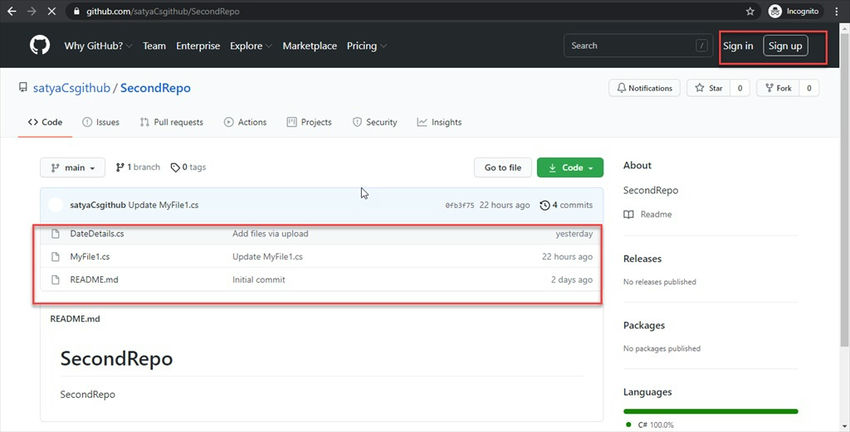Open the 0 tags link

point(188,167)
